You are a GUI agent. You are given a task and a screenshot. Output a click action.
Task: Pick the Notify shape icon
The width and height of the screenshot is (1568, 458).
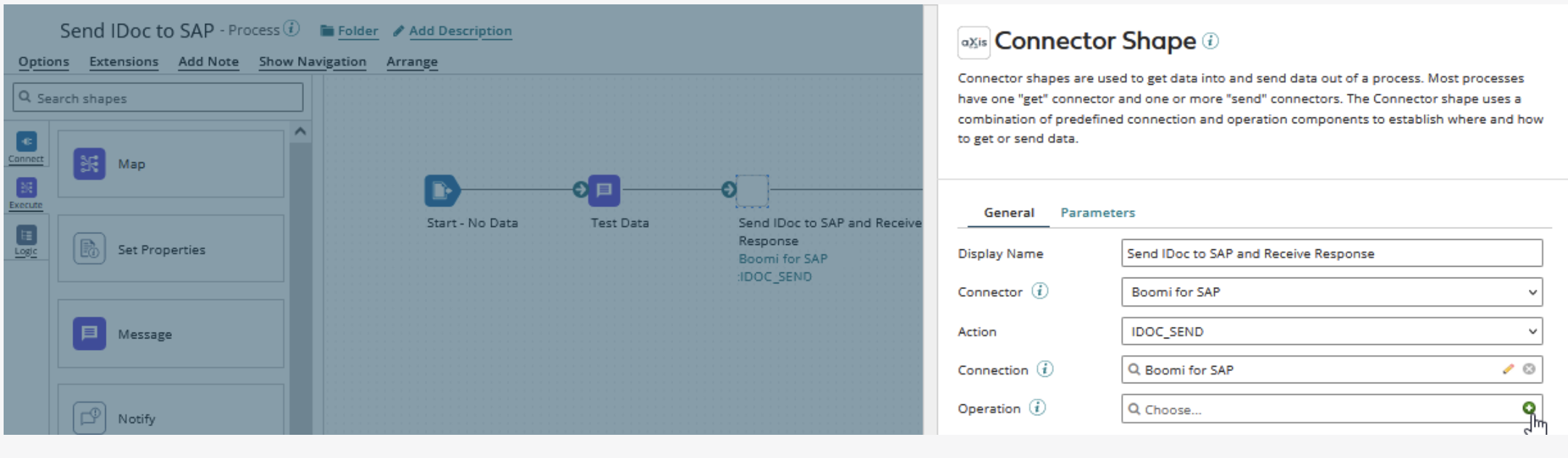pos(89,418)
